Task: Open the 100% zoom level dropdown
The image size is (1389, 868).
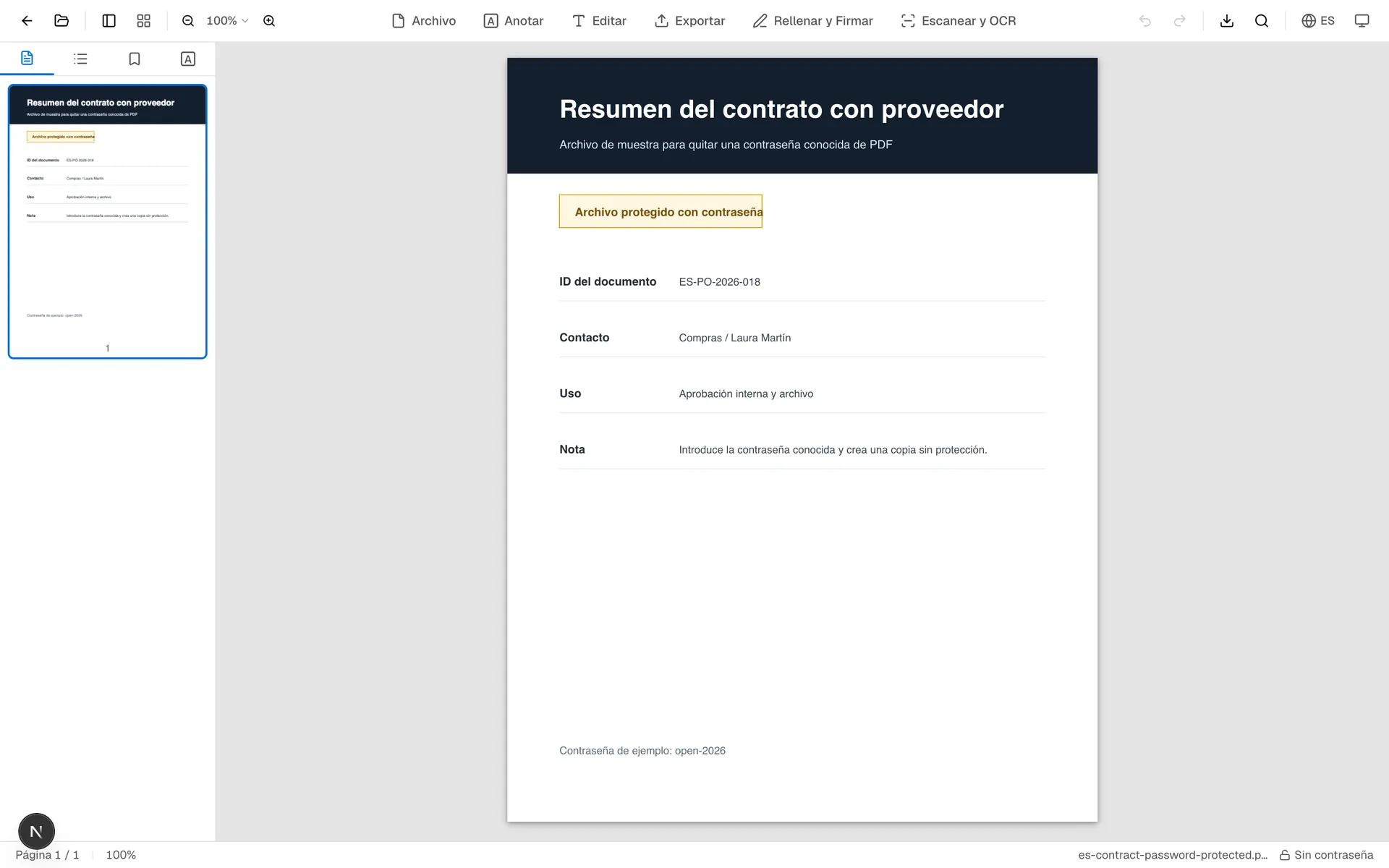Action: tap(227, 21)
